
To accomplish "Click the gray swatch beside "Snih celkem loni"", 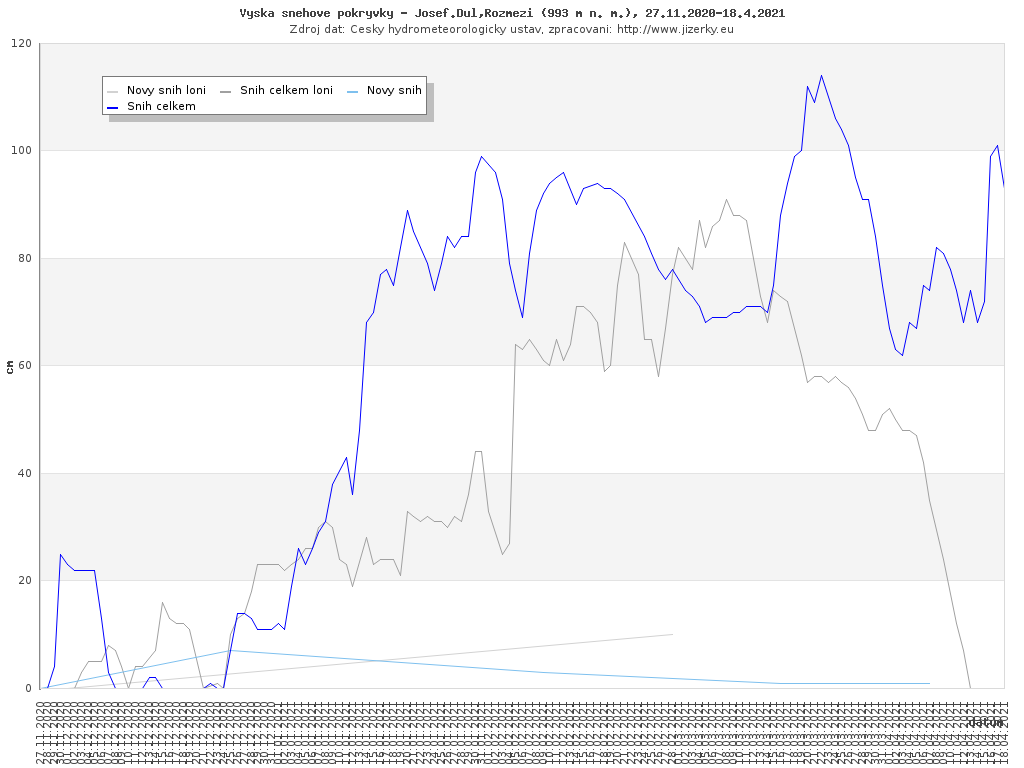I will point(225,90).
